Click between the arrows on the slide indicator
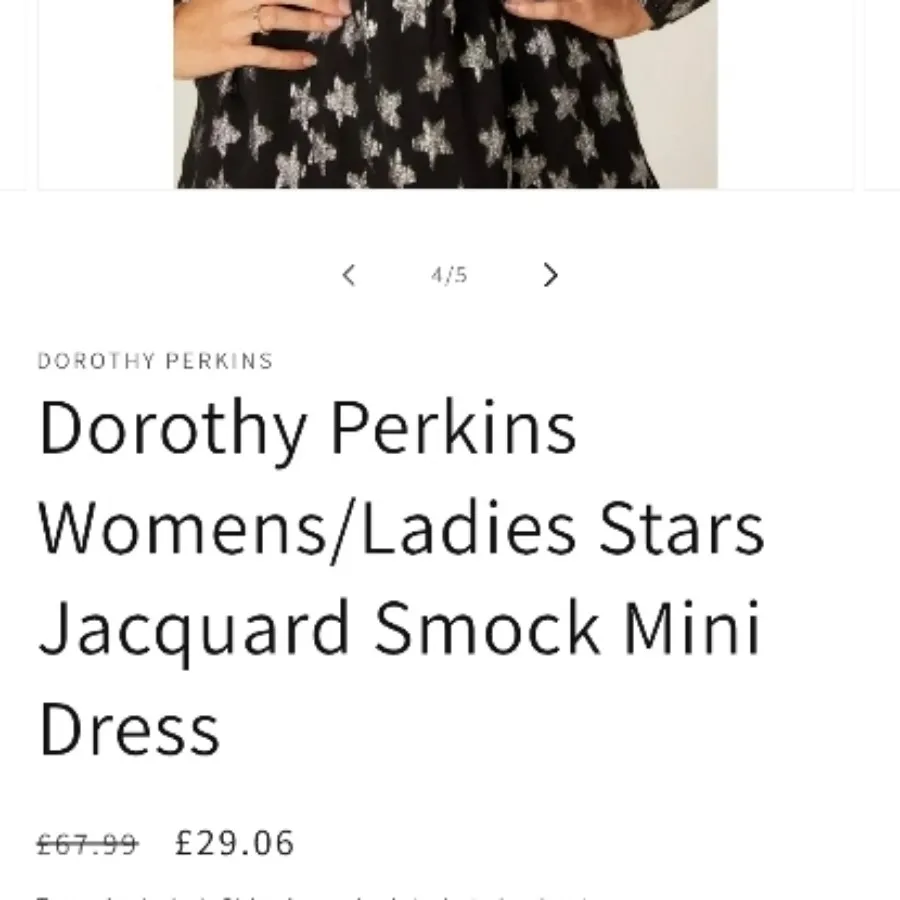The image size is (900, 900). pyautogui.click(x=448, y=275)
